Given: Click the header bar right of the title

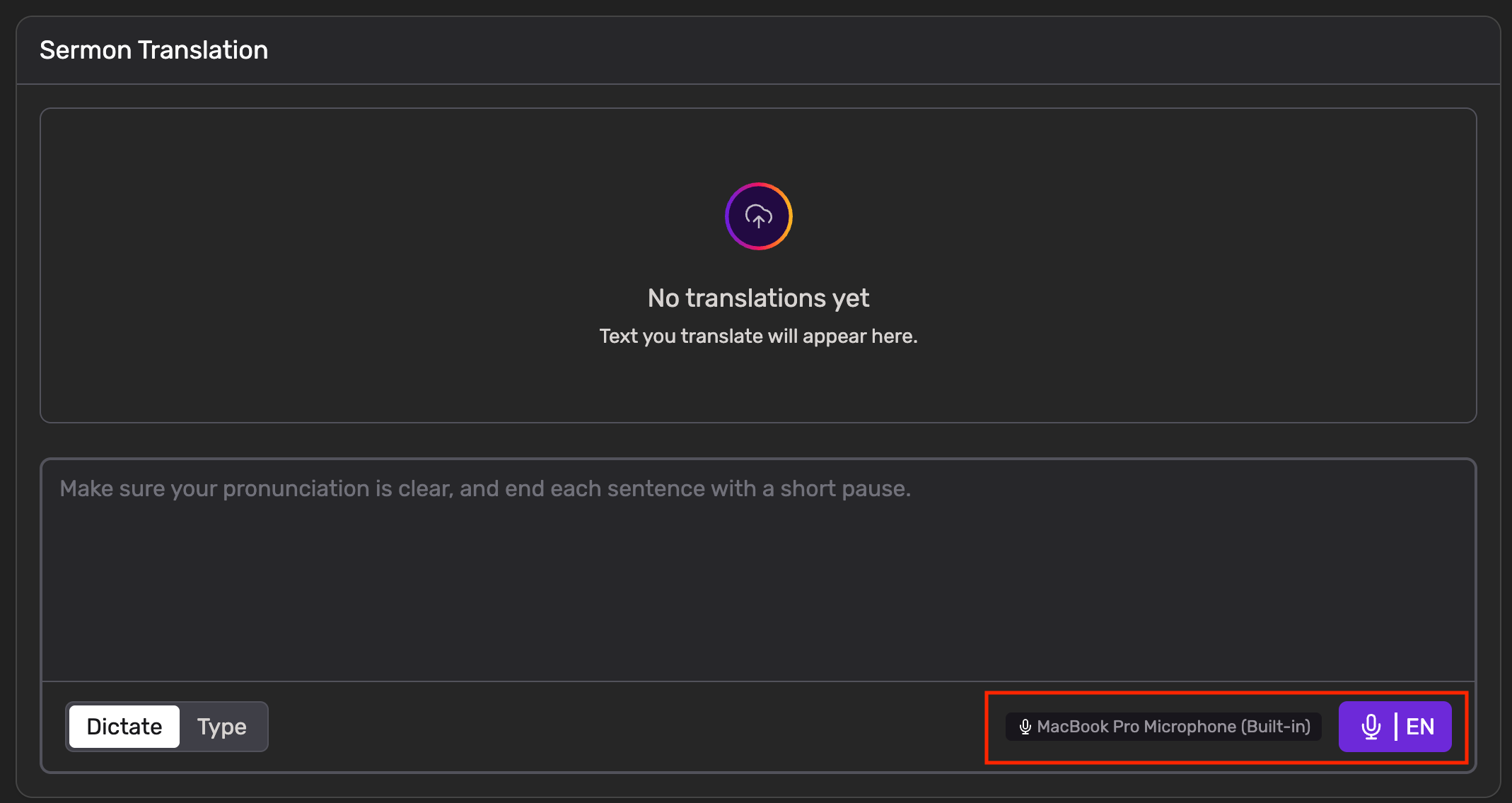Looking at the screenshot, I should point(849,50).
